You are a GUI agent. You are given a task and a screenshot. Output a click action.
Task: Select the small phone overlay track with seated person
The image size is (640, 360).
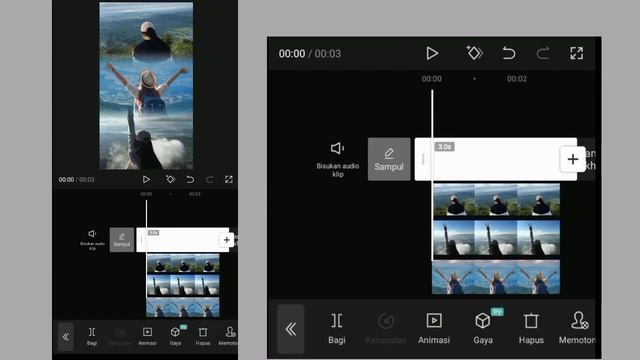click(183, 263)
